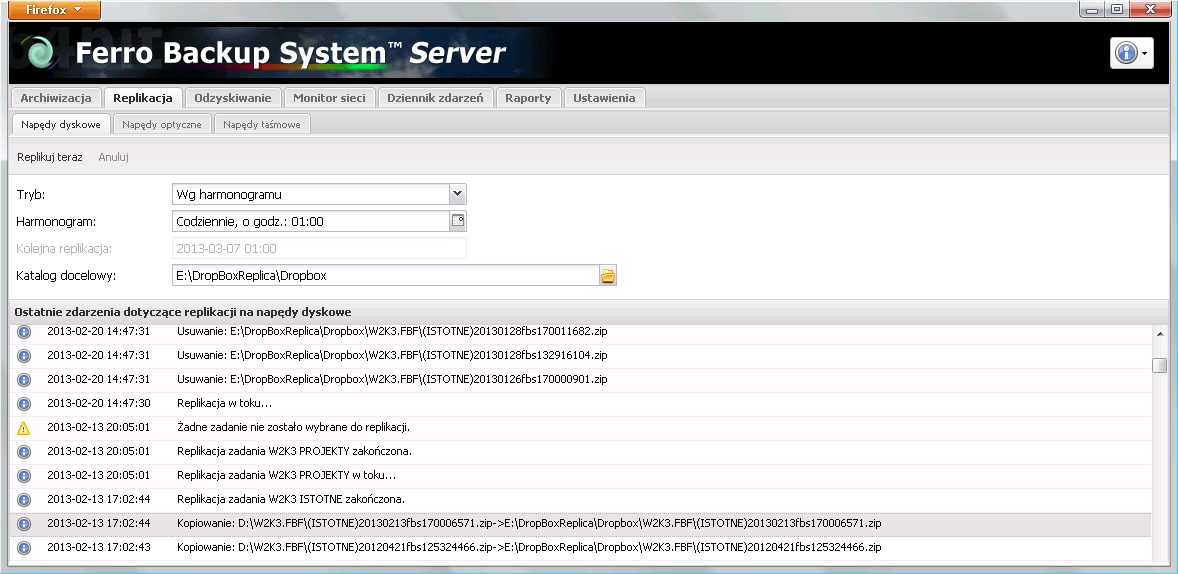Click the Katalog docelowy path field

pyautogui.click(x=385, y=276)
